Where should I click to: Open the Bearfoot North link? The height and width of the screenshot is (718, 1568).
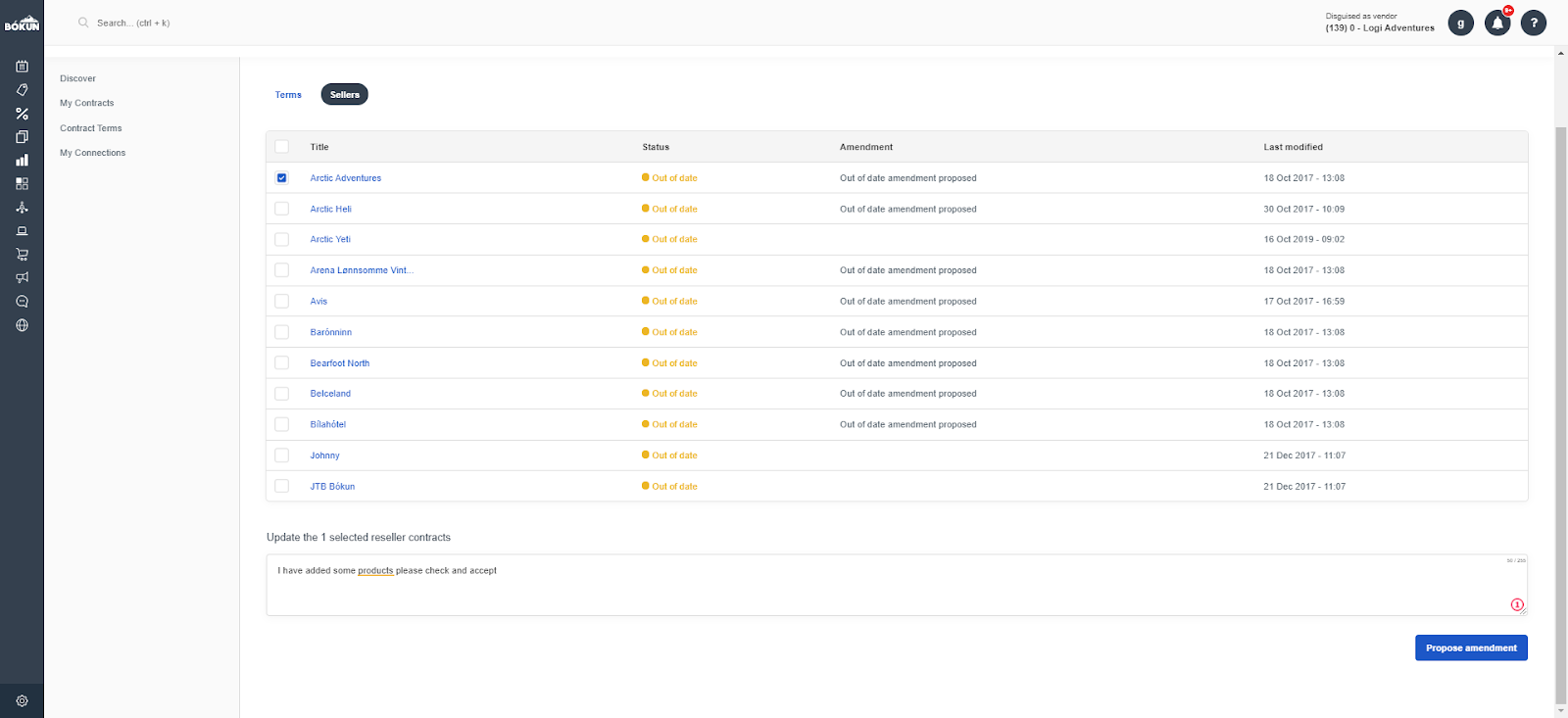click(340, 363)
